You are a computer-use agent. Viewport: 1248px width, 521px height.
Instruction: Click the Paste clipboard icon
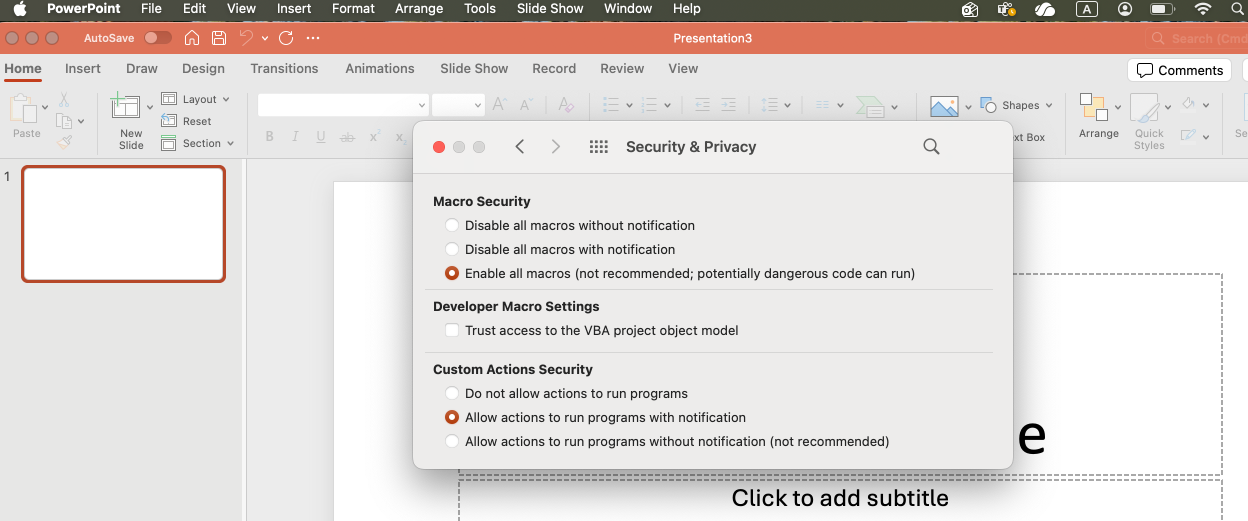(23, 110)
